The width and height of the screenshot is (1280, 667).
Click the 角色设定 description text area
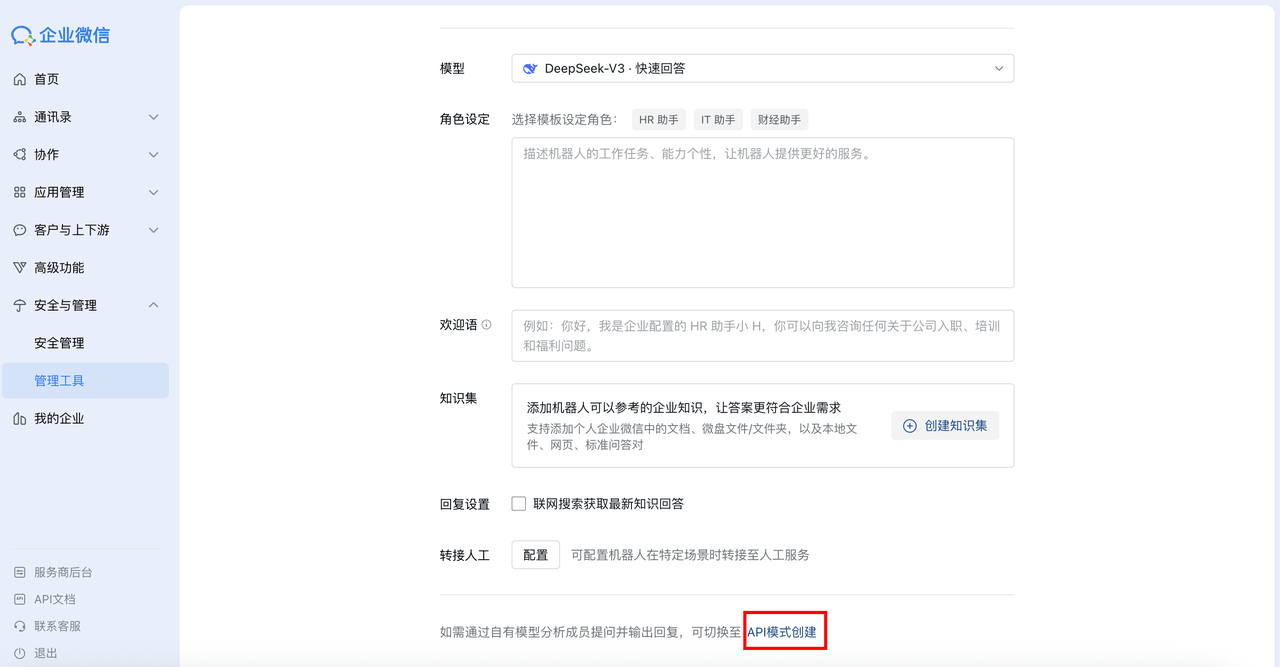pyautogui.click(x=763, y=212)
